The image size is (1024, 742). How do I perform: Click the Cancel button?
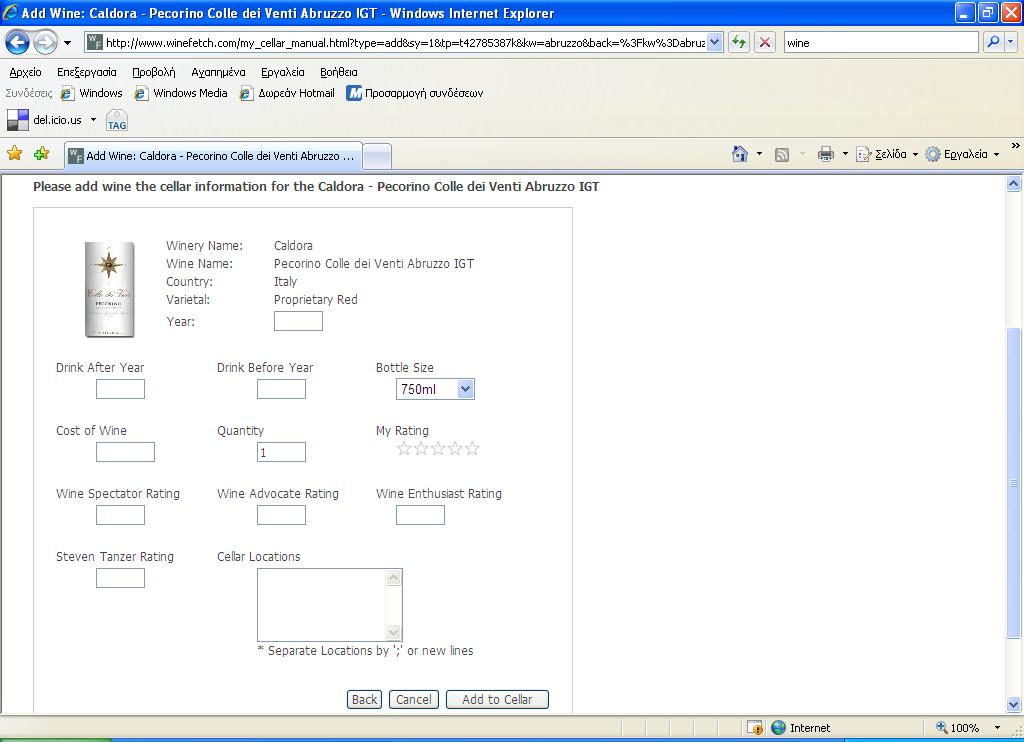[413, 700]
